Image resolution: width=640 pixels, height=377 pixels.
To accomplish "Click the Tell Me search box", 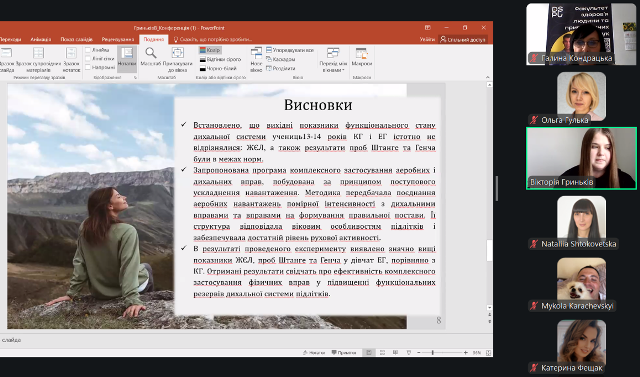I will tap(213, 40).
